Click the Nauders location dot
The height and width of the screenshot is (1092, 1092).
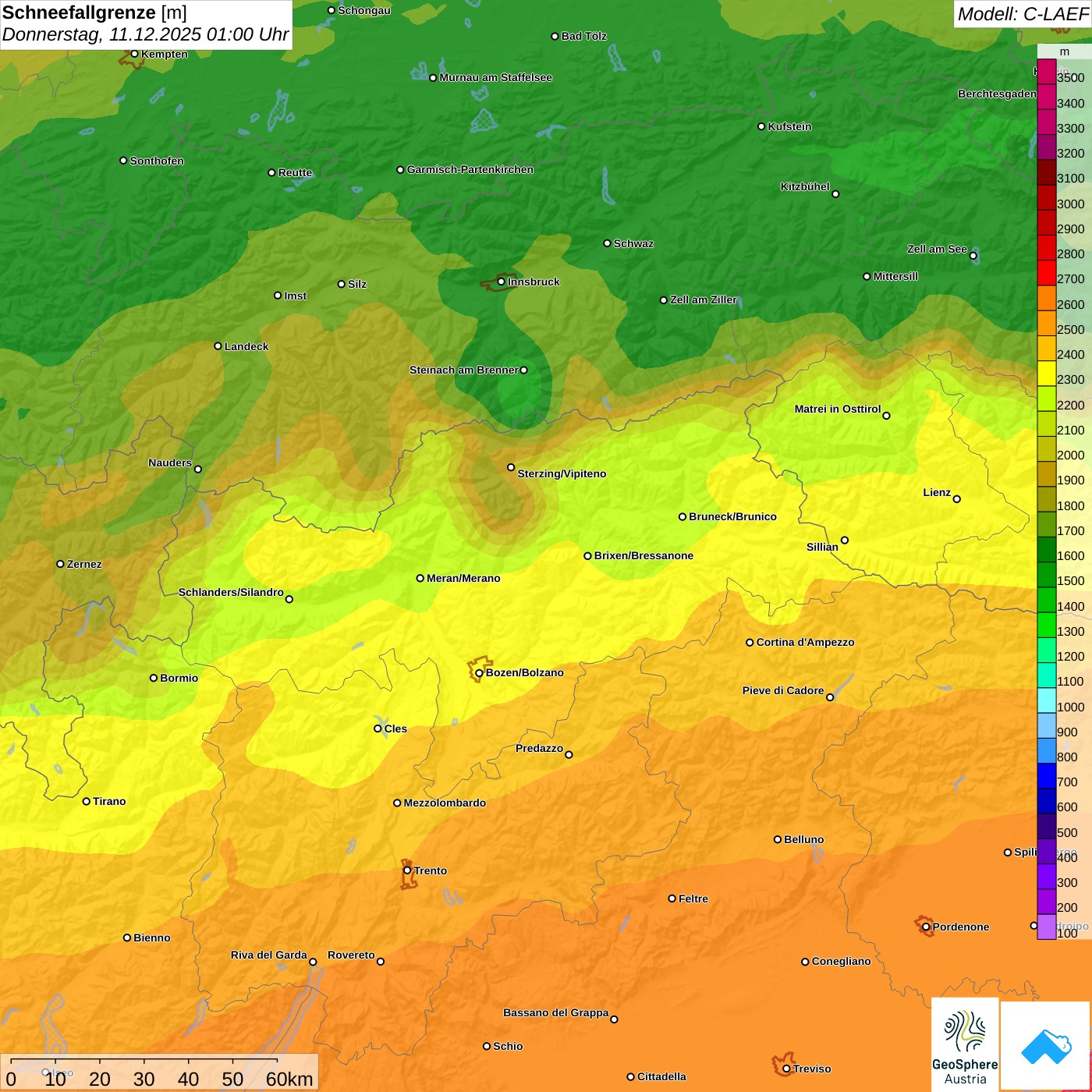[x=198, y=469]
